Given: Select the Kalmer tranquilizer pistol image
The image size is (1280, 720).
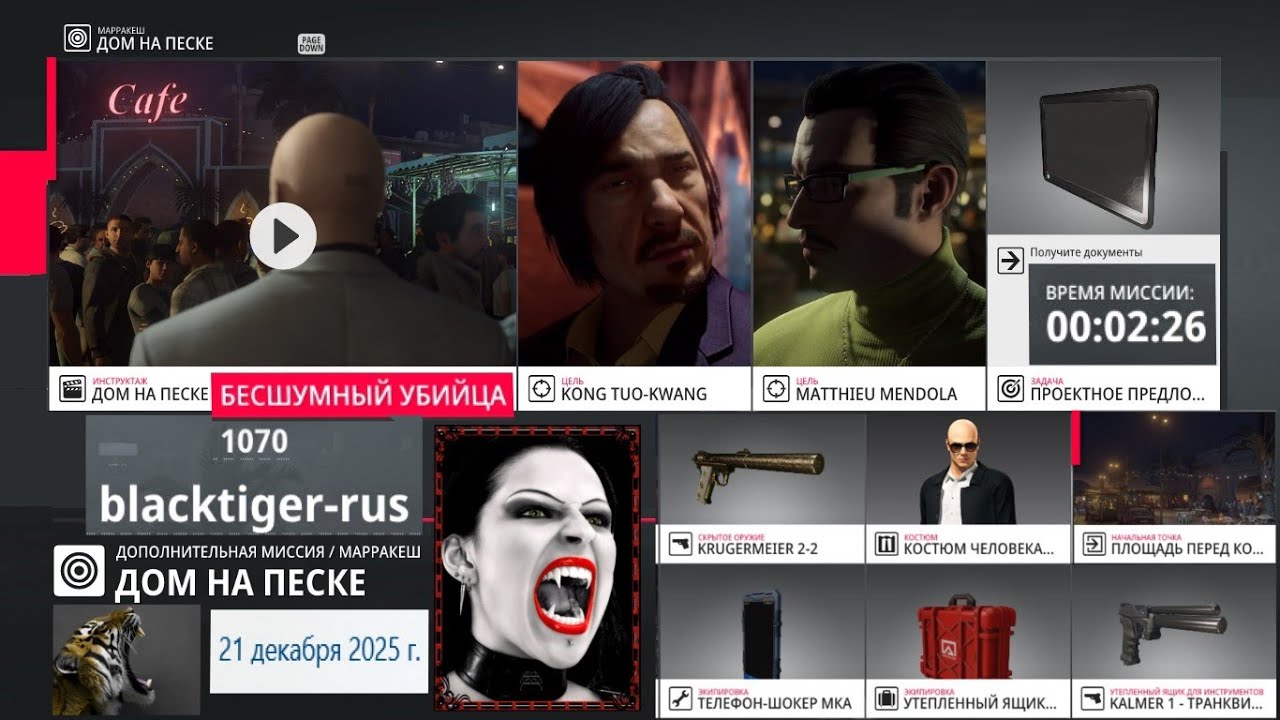Looking at the screenshot, I should [1176, 624].
